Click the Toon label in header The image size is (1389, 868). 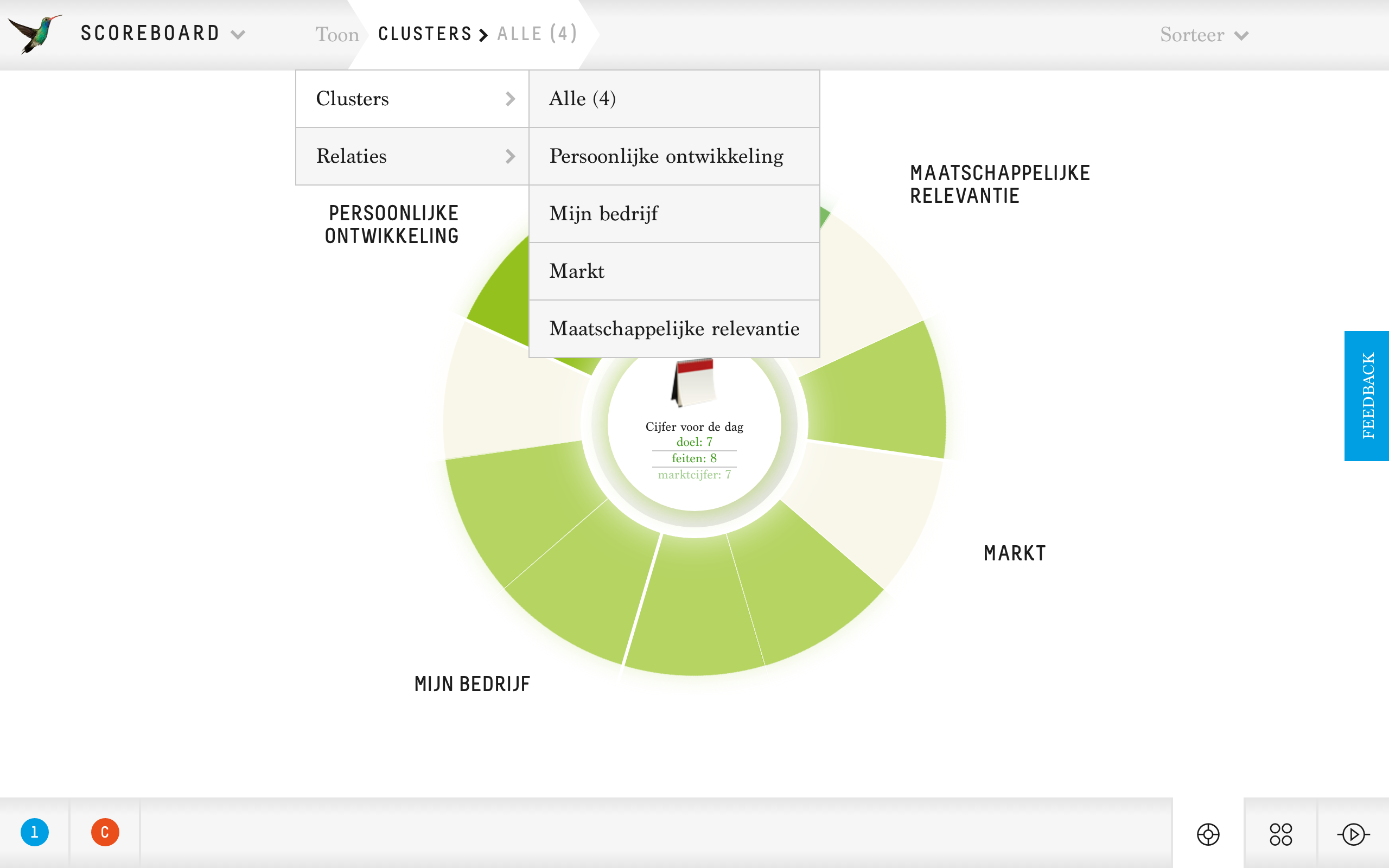(x=337, y=34)
